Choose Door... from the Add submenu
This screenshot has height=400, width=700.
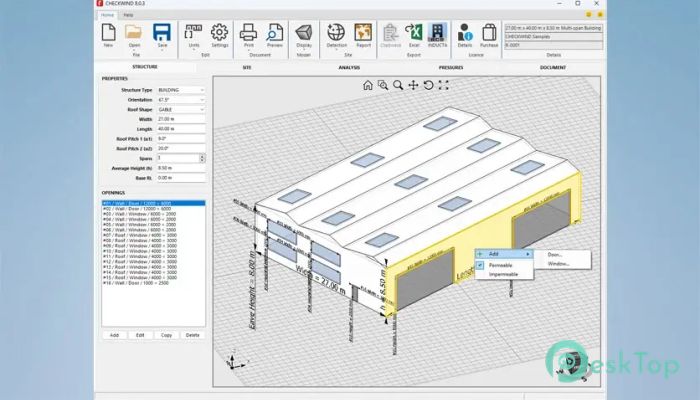(x=555, y=254)
